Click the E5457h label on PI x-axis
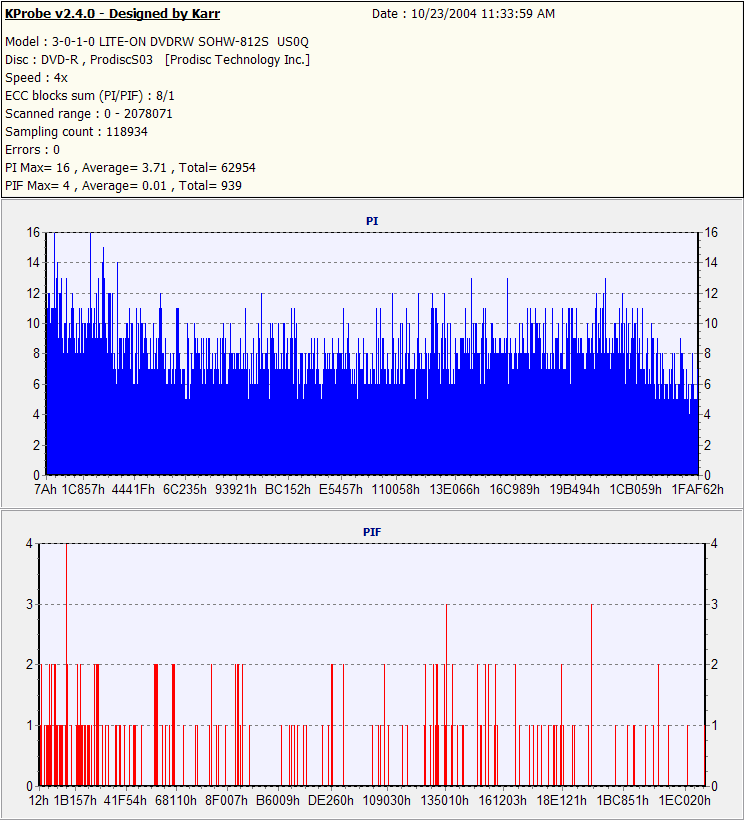Viewport: 744px width, 820px height. pos(341,489)
